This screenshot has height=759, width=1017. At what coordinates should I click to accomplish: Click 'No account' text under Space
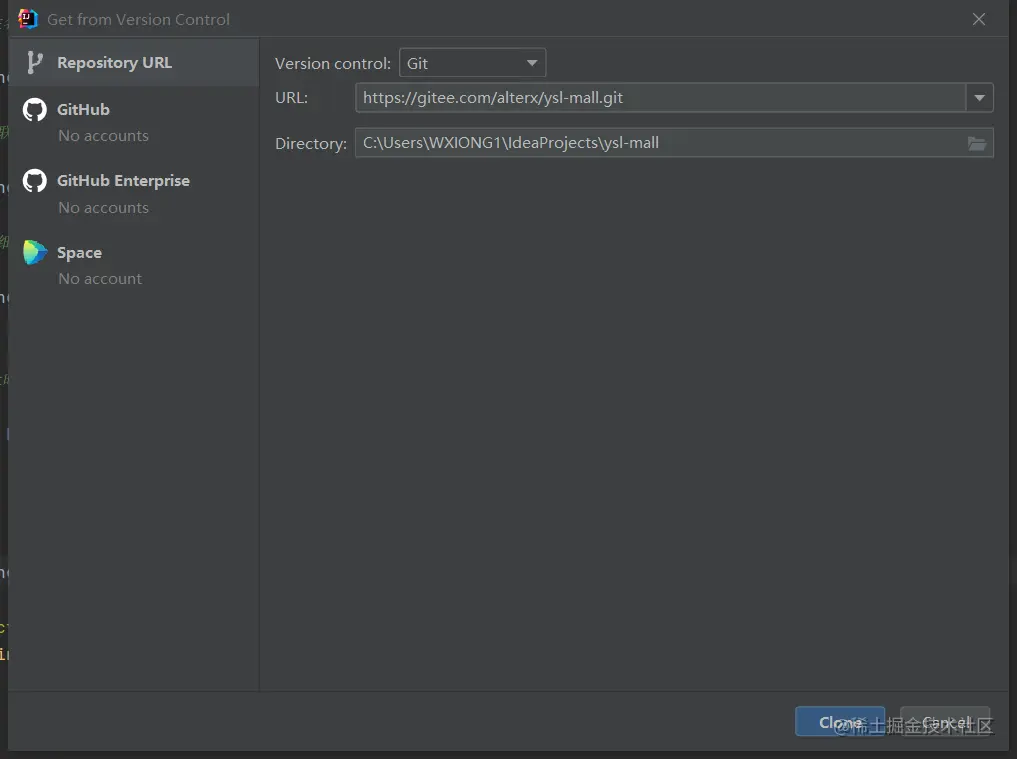(100, 278)
